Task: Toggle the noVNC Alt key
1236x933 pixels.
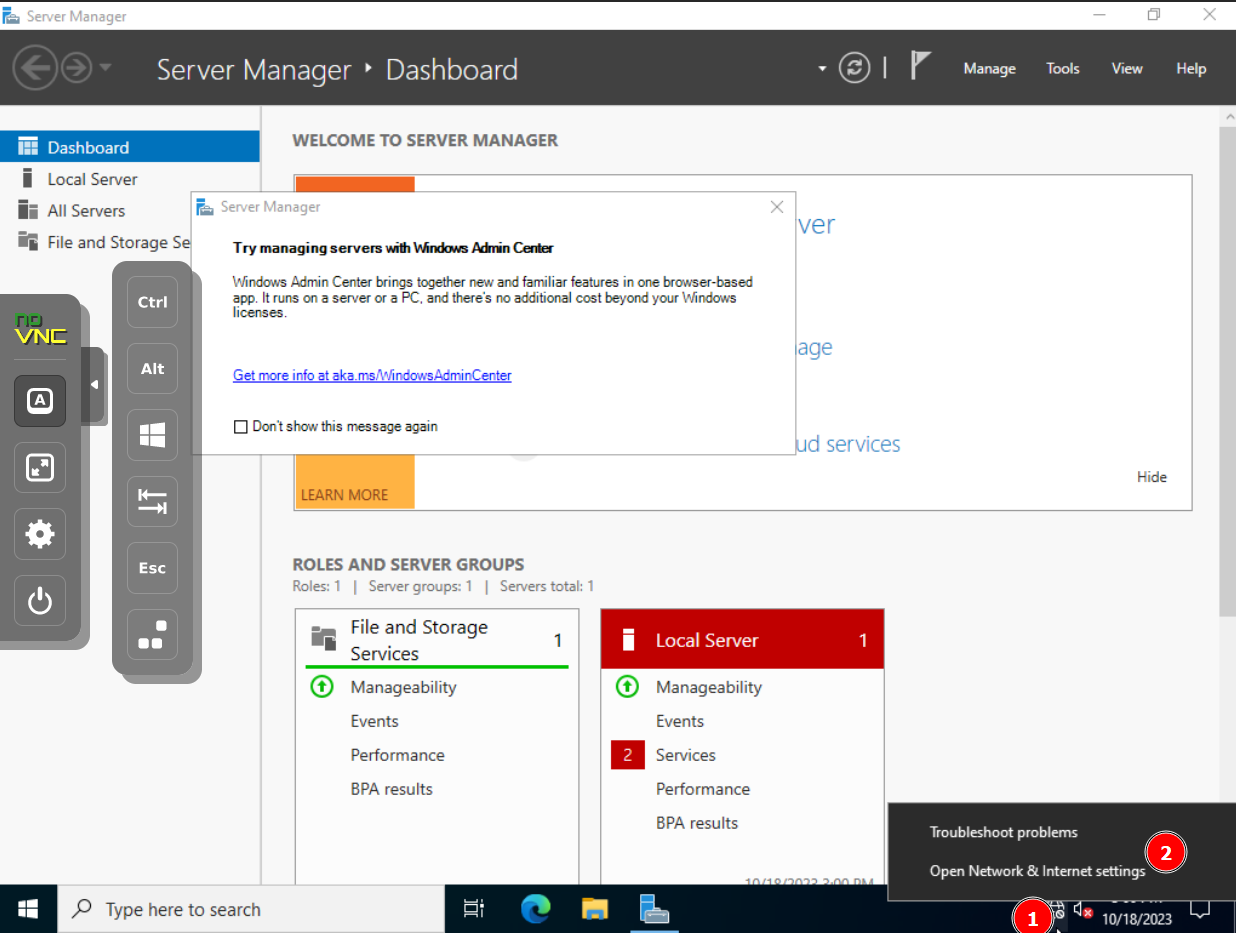Action: pyautogui.click(x=152, y=369)
